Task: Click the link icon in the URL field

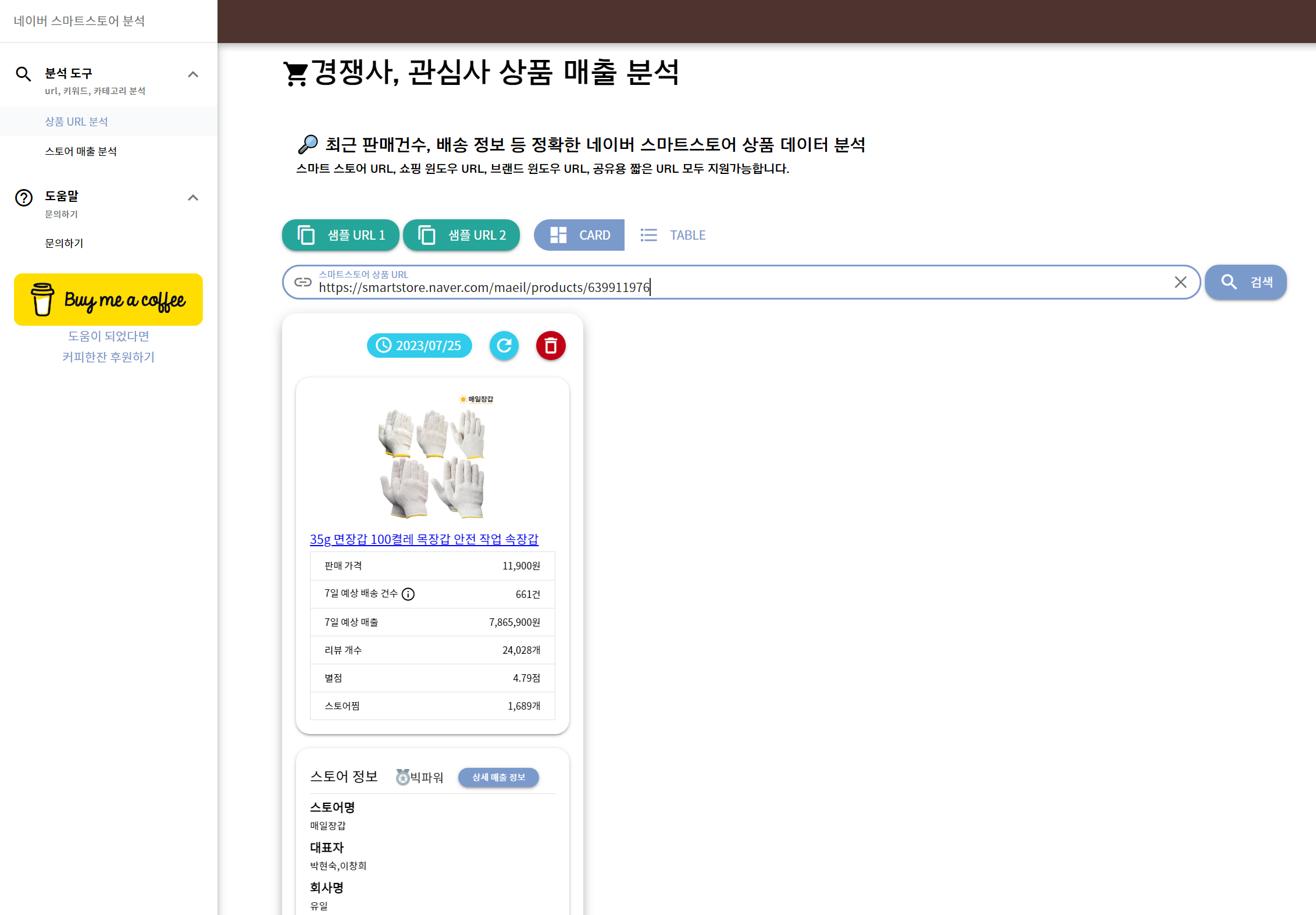Action: click(x=302, y=282)
